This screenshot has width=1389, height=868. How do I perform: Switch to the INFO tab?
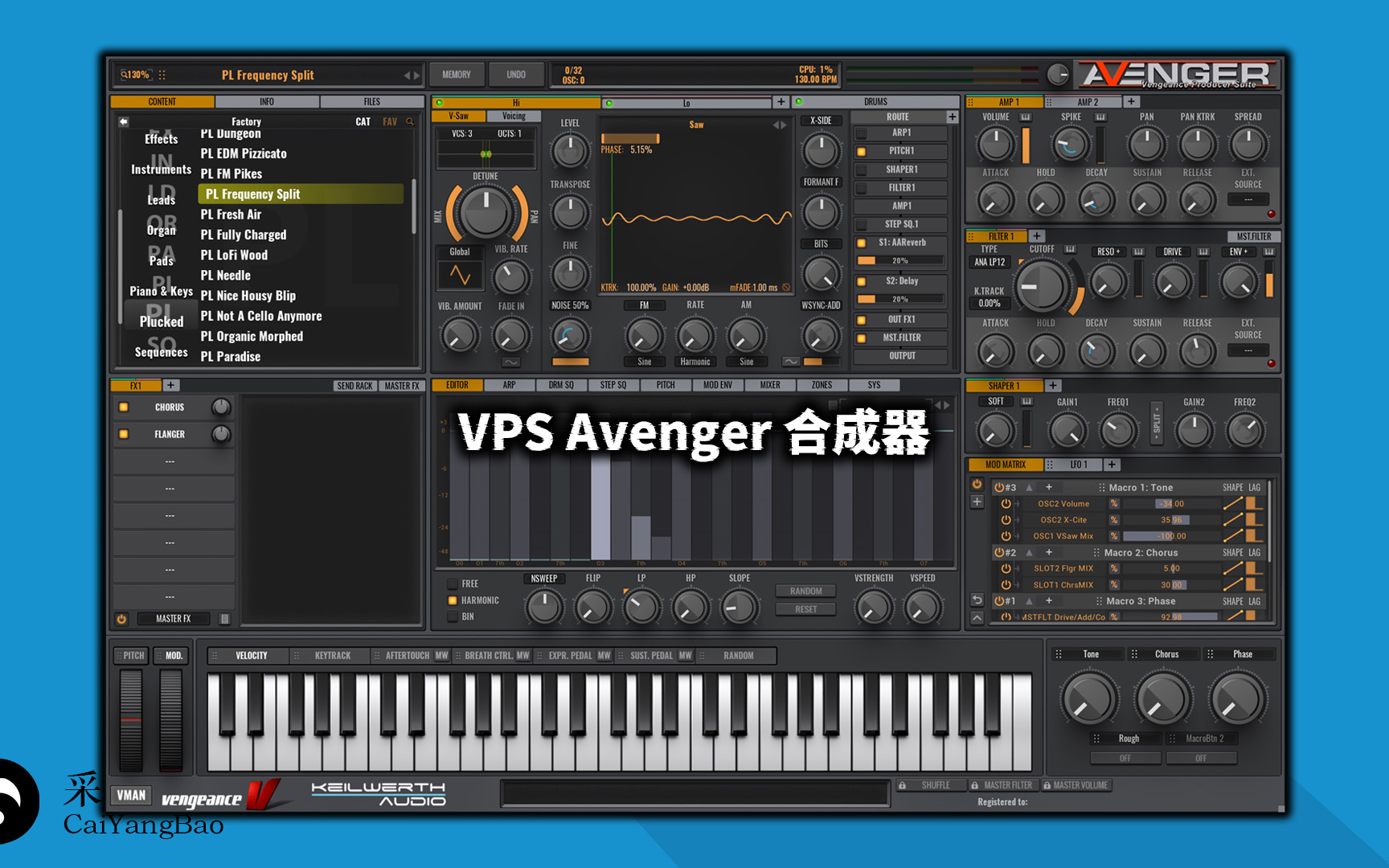click(x=267, y=102)
